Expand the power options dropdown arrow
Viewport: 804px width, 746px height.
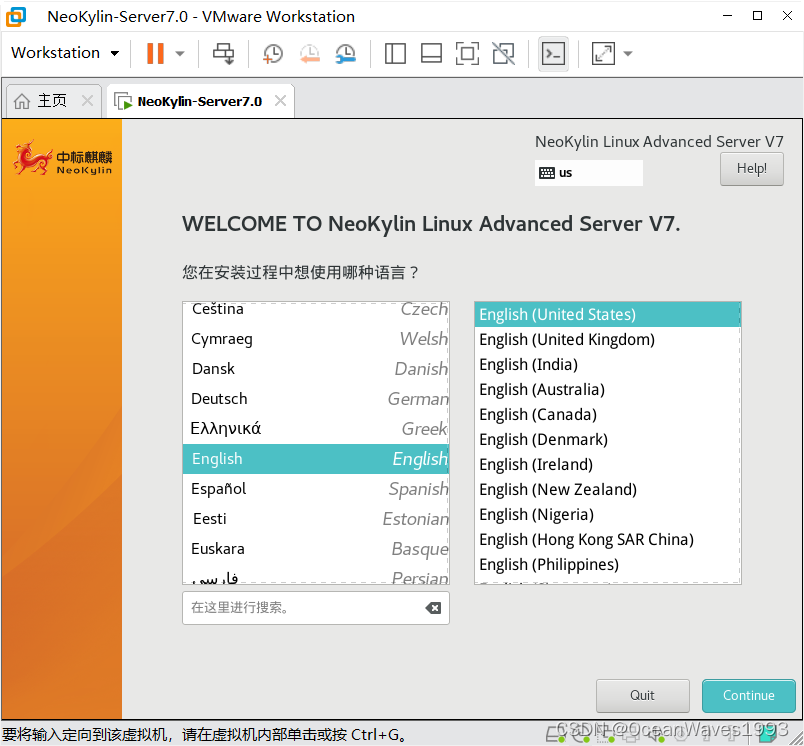pyautogui.click(x=180, y=53)
